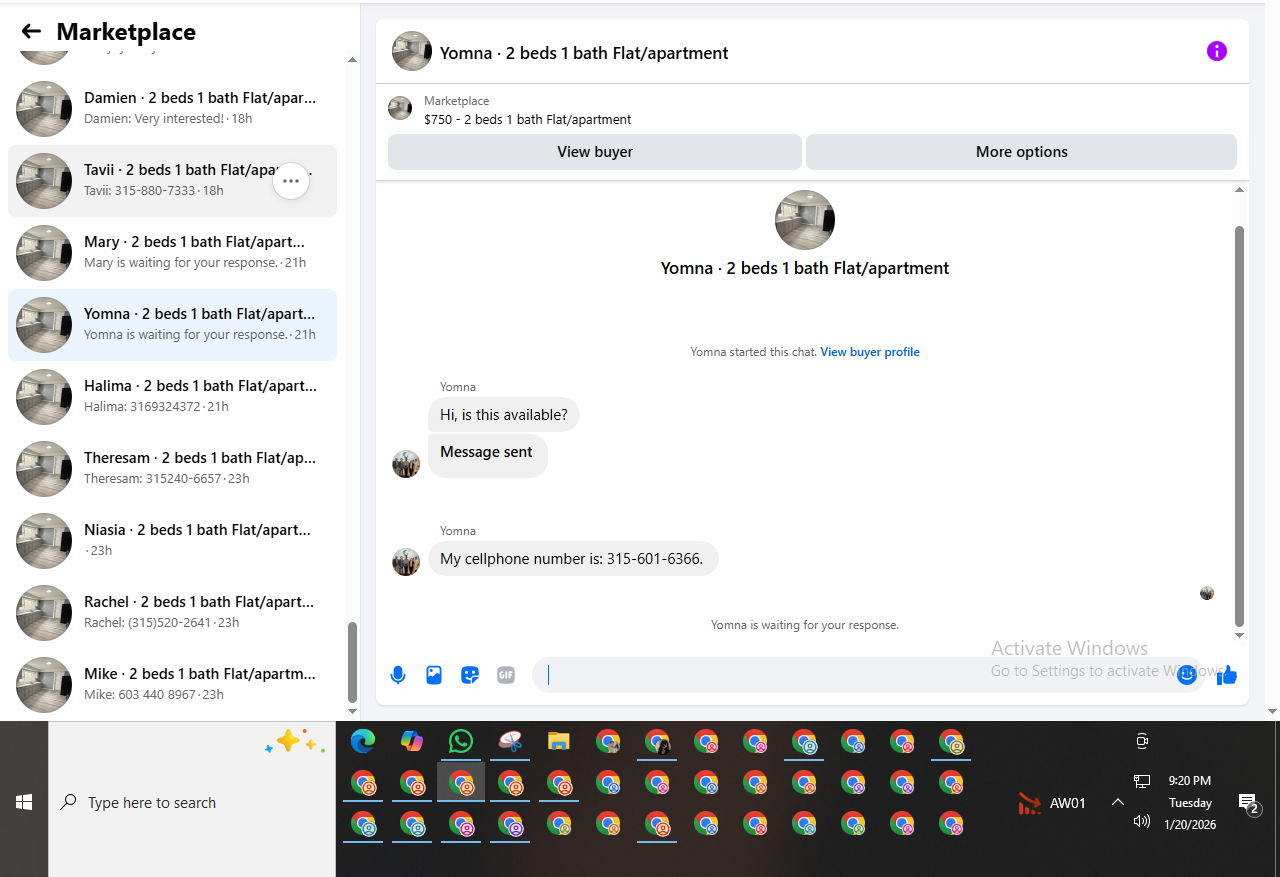Click the message pane scrollbar thumb

(1240, 426)
